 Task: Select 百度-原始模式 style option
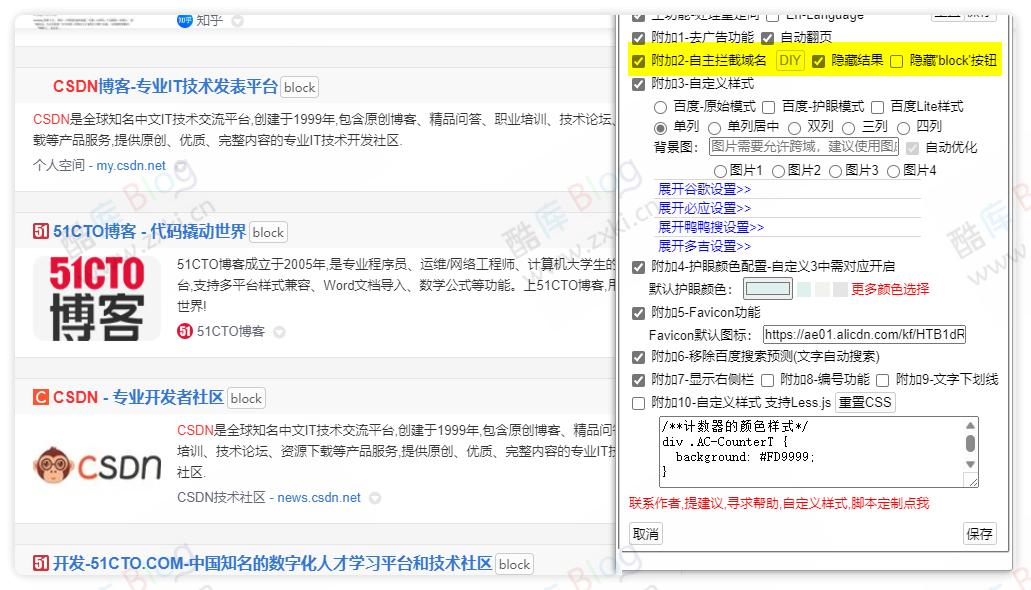(x=660, y=105)
